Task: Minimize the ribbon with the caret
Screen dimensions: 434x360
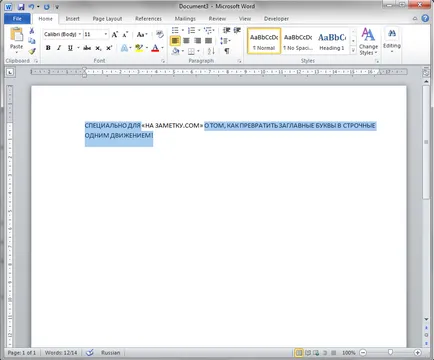Action: 415,19
